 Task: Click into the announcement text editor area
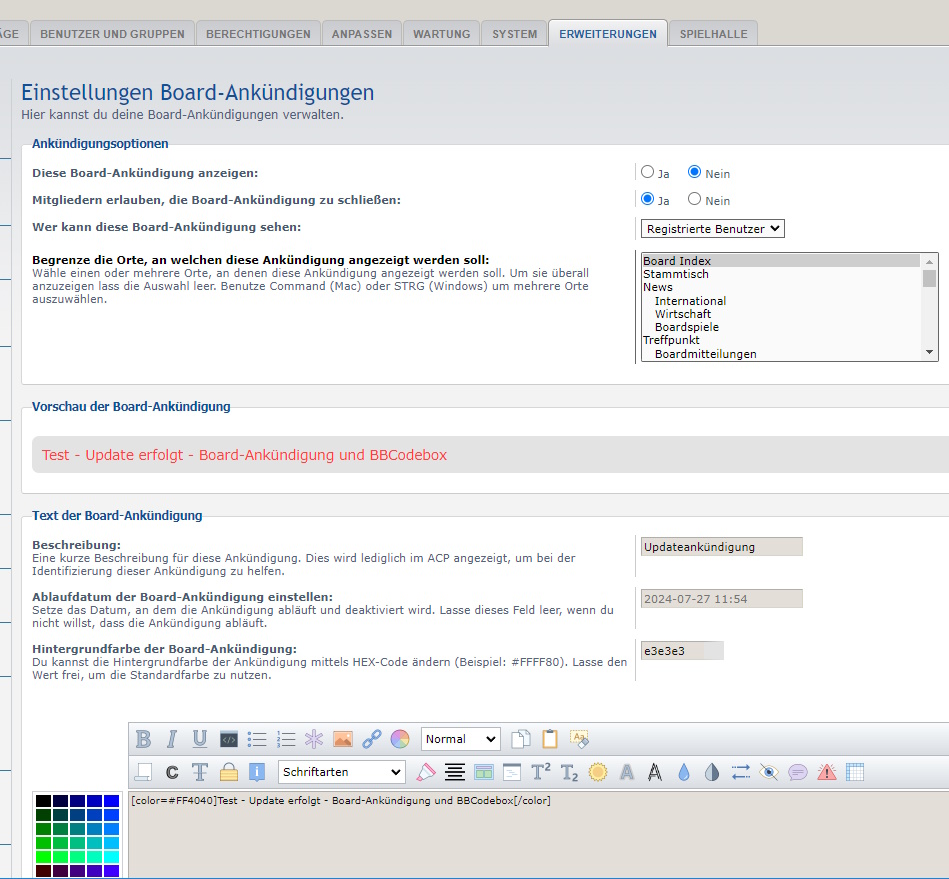click(x=539, y=835)
